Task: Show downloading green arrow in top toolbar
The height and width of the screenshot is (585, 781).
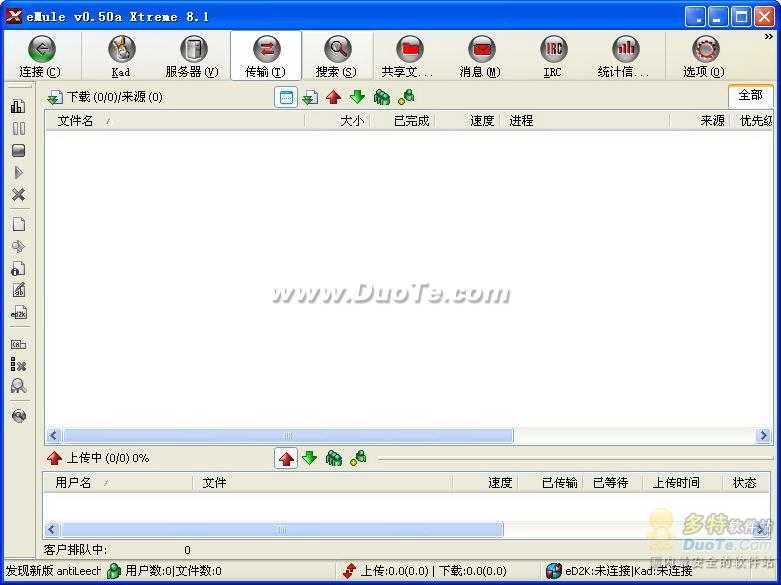Action: point(357,97)
